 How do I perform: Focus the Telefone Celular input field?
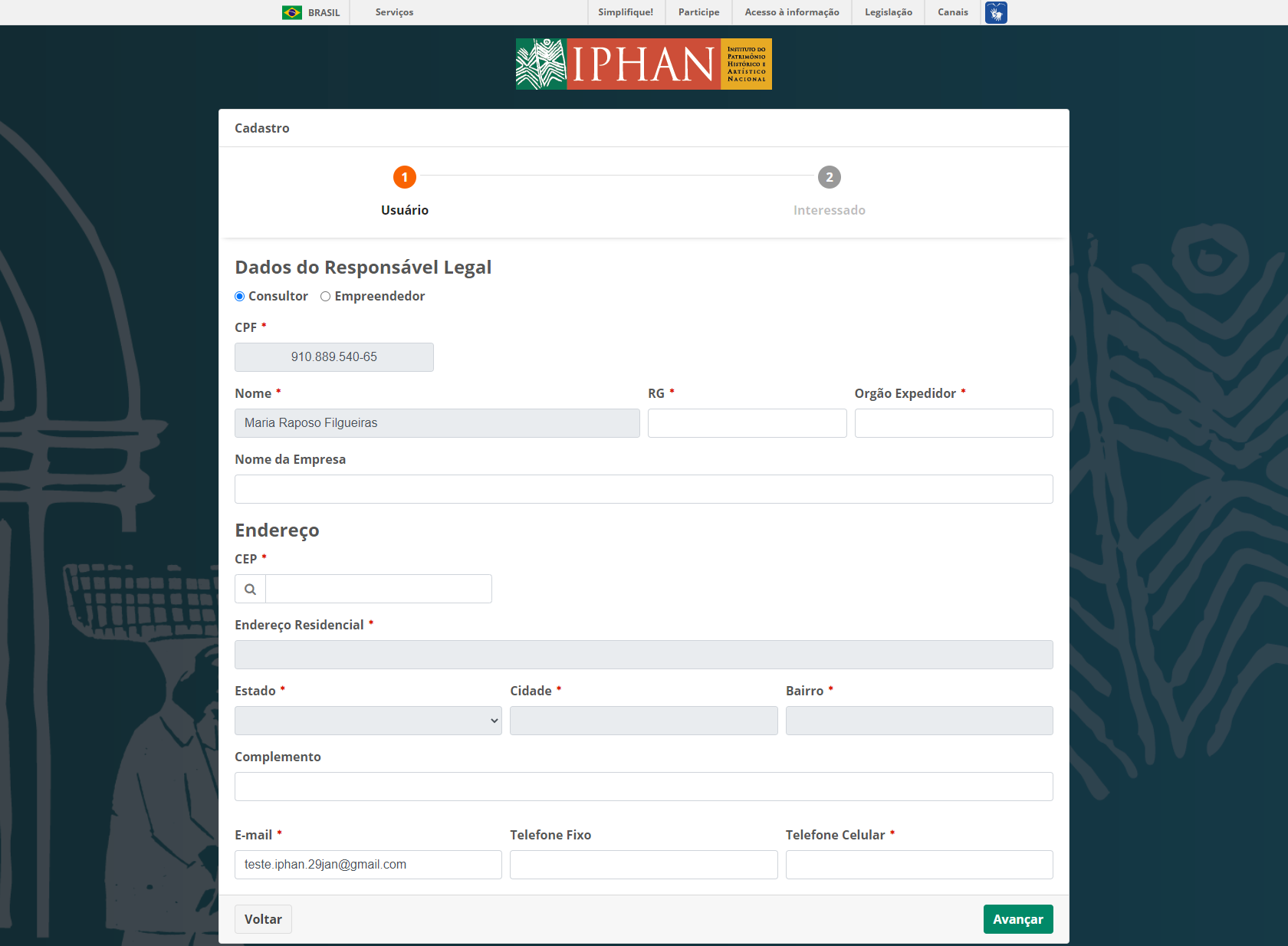pos(919,865)
